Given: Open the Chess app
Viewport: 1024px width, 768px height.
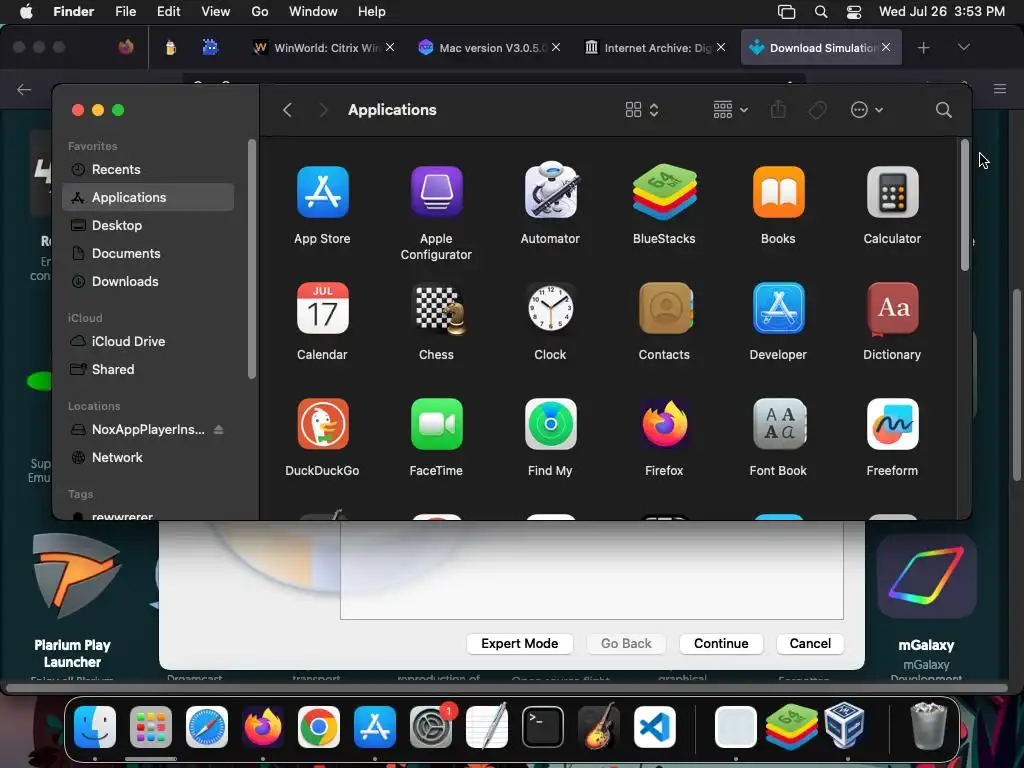Looking at the screenshot, I should [x=440, y=308].
